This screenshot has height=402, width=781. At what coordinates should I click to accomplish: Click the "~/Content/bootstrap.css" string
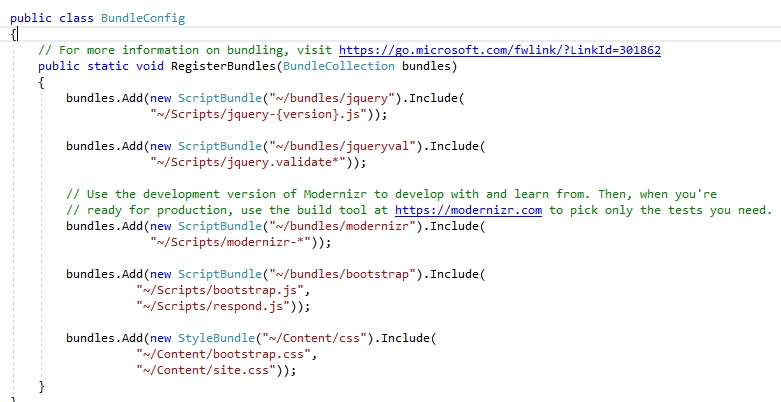(x=223, y=354)
